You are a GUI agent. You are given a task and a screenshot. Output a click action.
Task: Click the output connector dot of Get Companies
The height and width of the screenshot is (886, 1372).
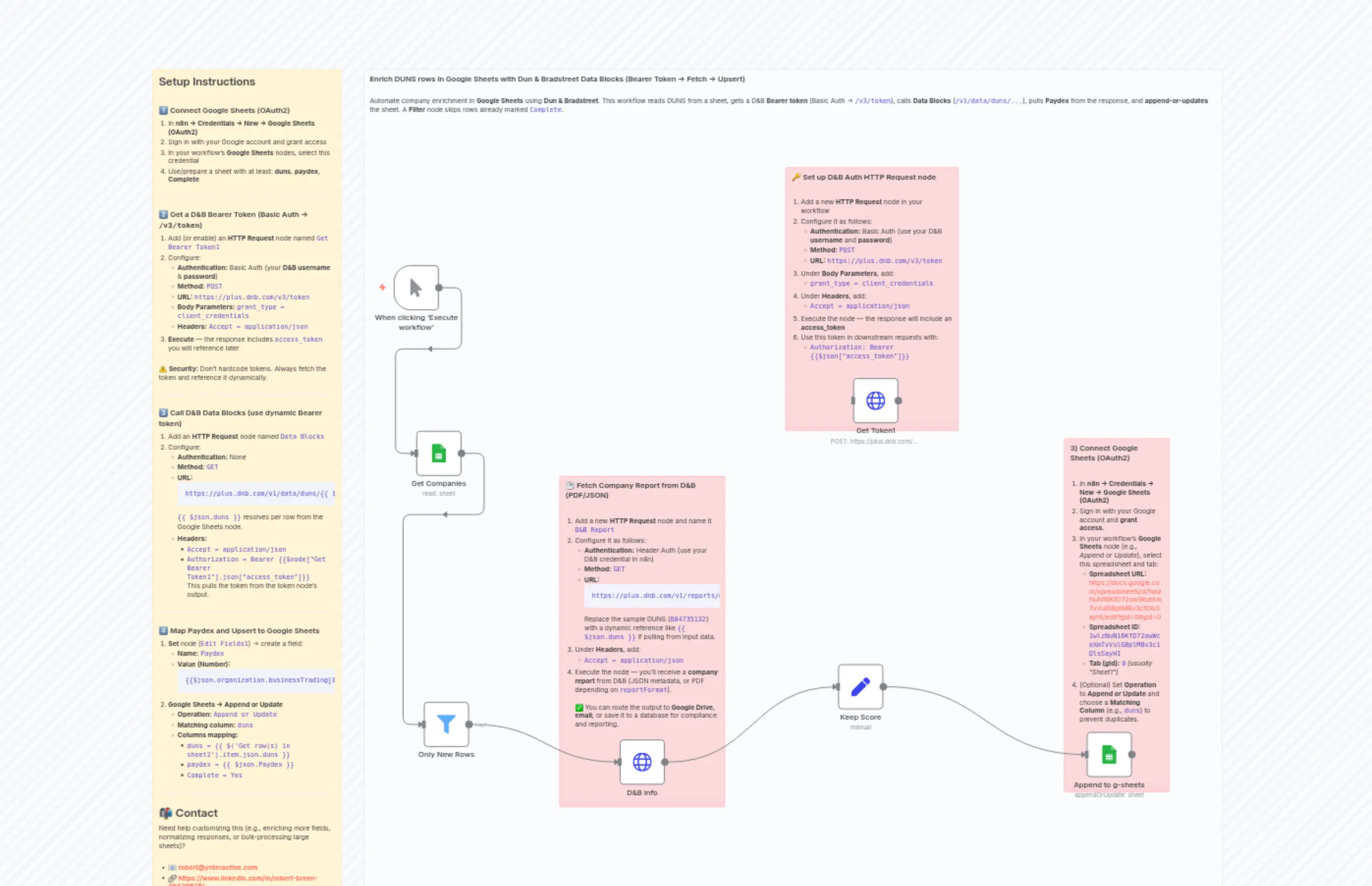[462, 454]
